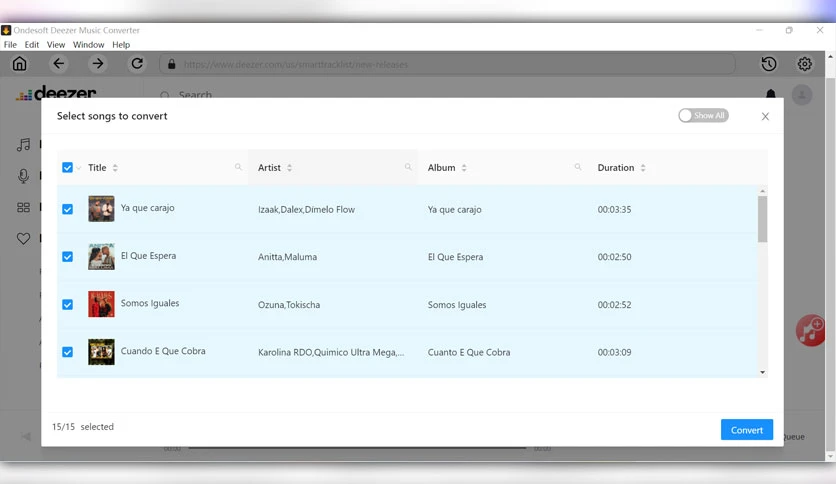
Task: Toggle the select-all checkbox in header
Action: [x=67, y=167]
